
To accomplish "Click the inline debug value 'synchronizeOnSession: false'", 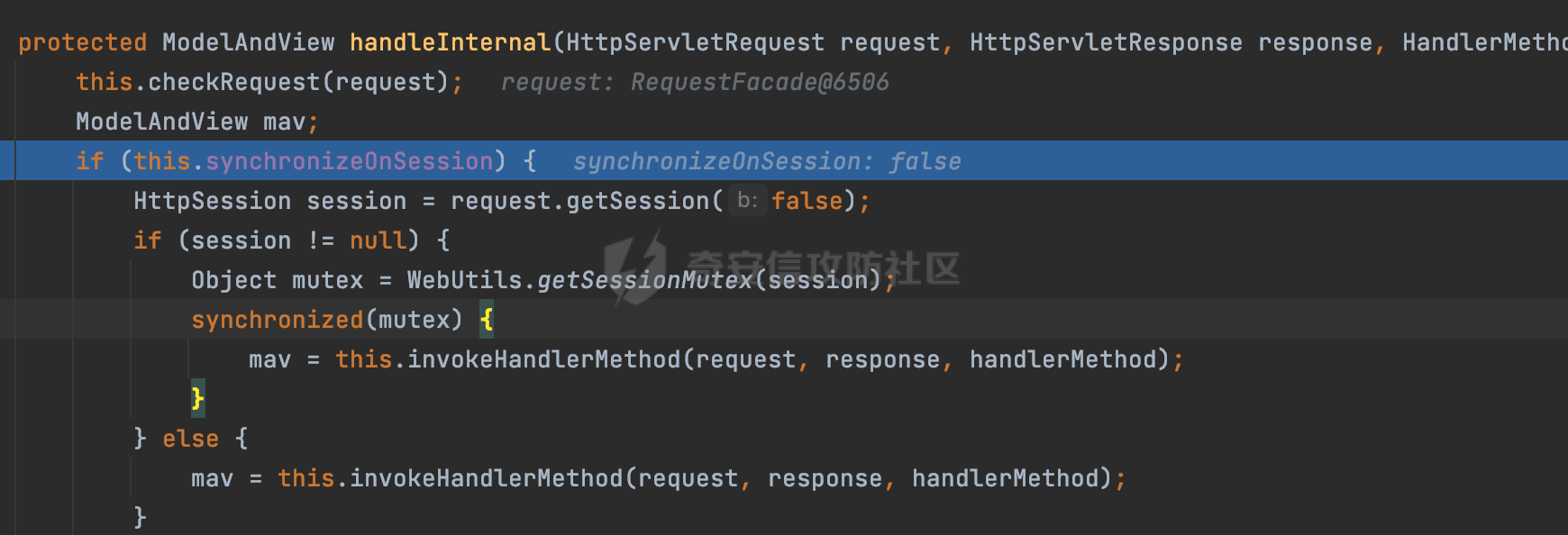I will pyautogui.click(x=767, y=161).
